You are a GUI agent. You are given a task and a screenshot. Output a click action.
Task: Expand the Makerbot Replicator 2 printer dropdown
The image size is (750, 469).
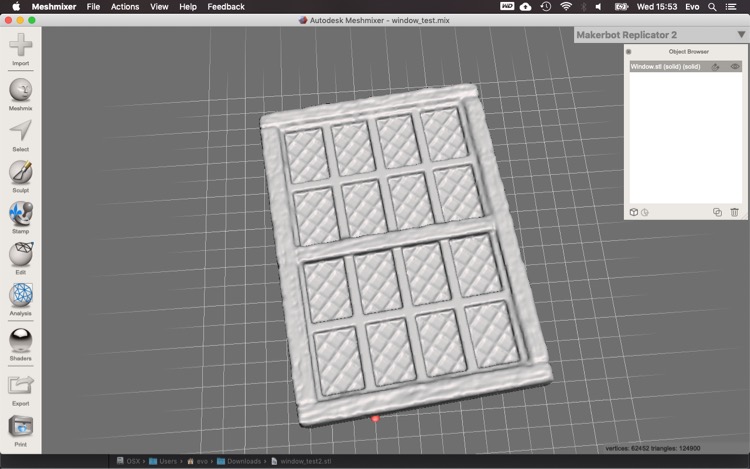[x=741, y=35]
